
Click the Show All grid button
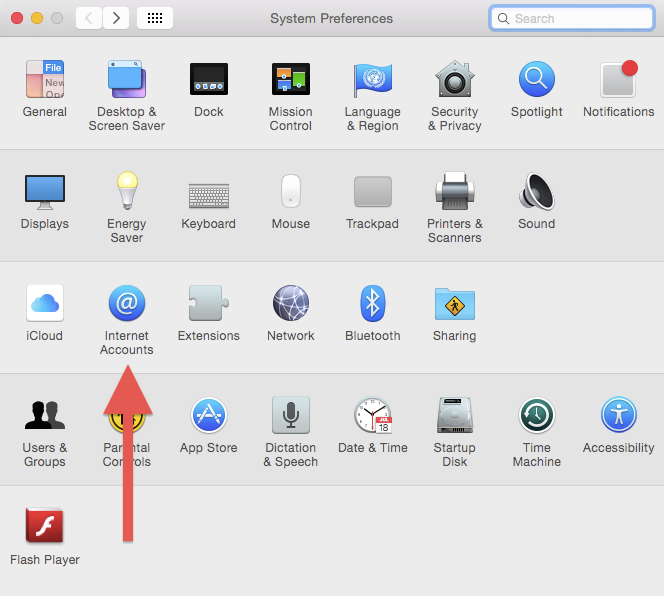(x=155, y=18)
